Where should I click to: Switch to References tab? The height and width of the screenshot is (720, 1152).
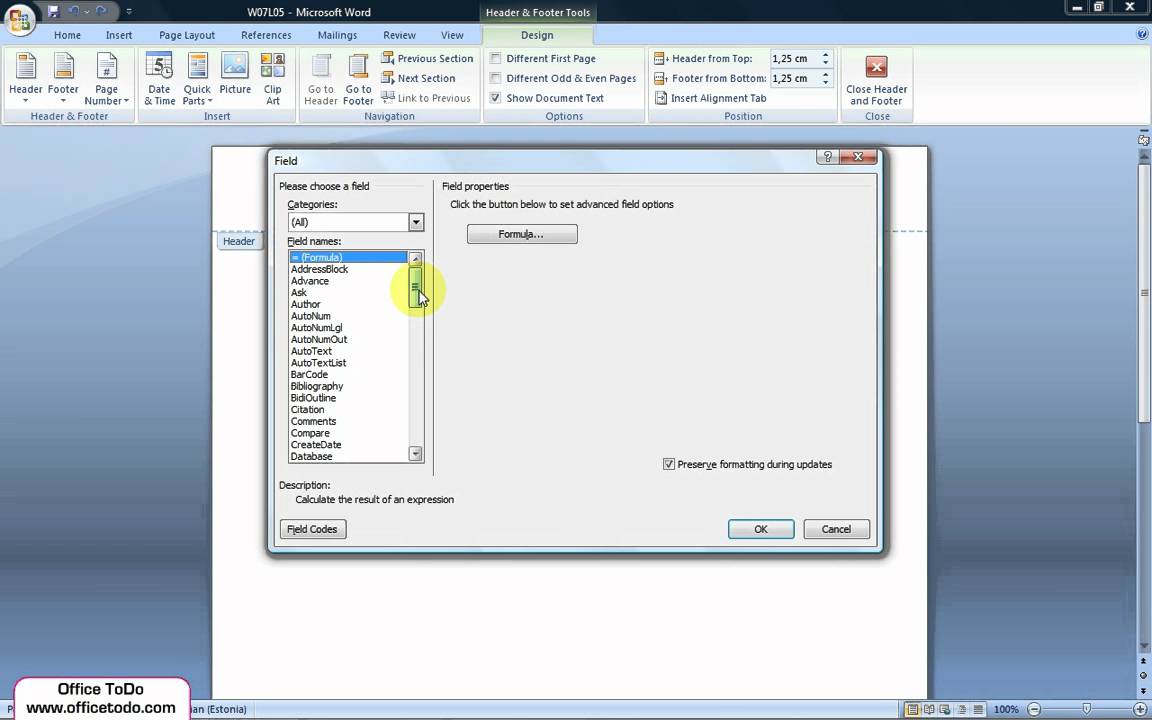pyautogui.click(x=266, y=35)
